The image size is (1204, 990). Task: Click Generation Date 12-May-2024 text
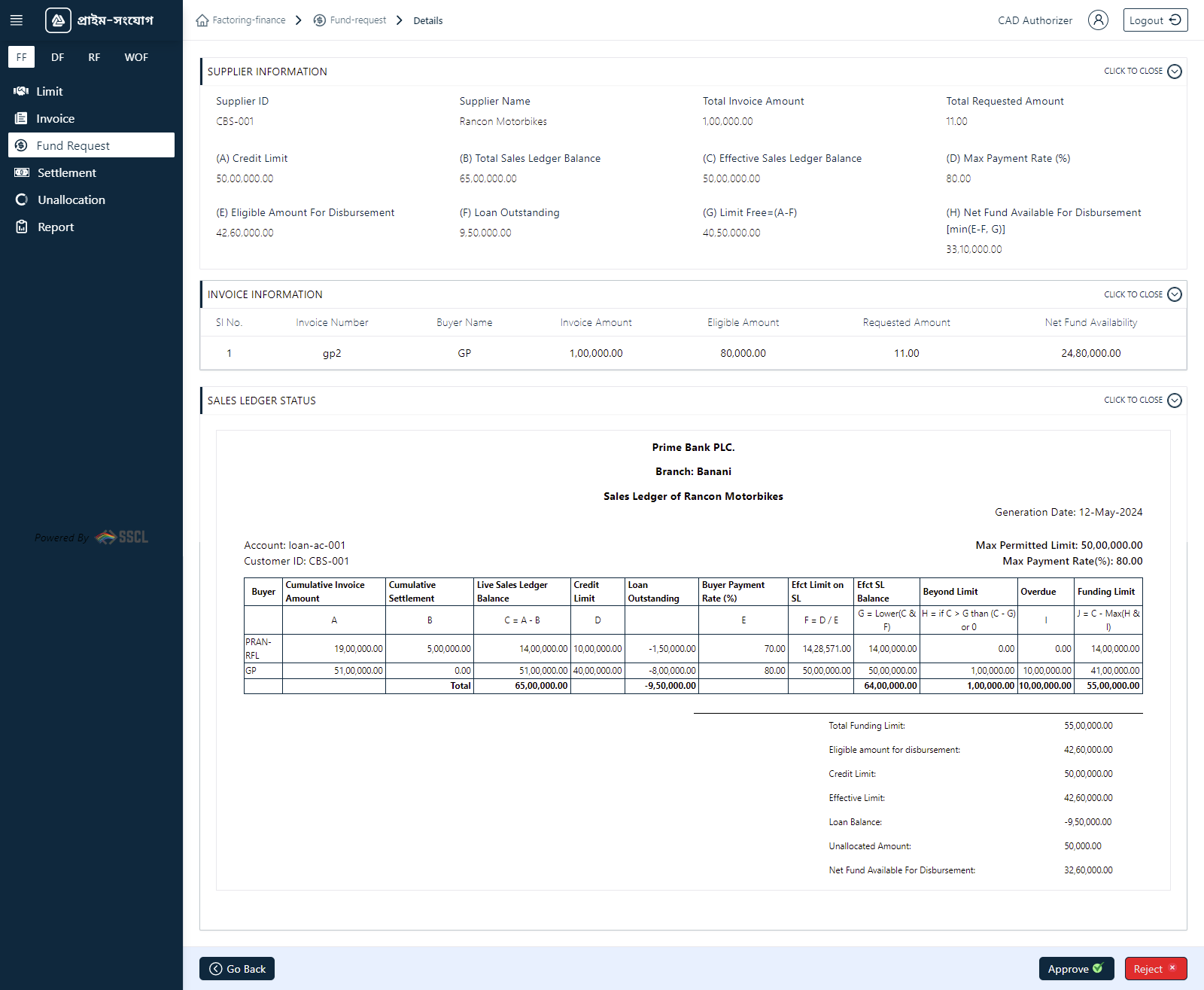(x=1069, y=512)
